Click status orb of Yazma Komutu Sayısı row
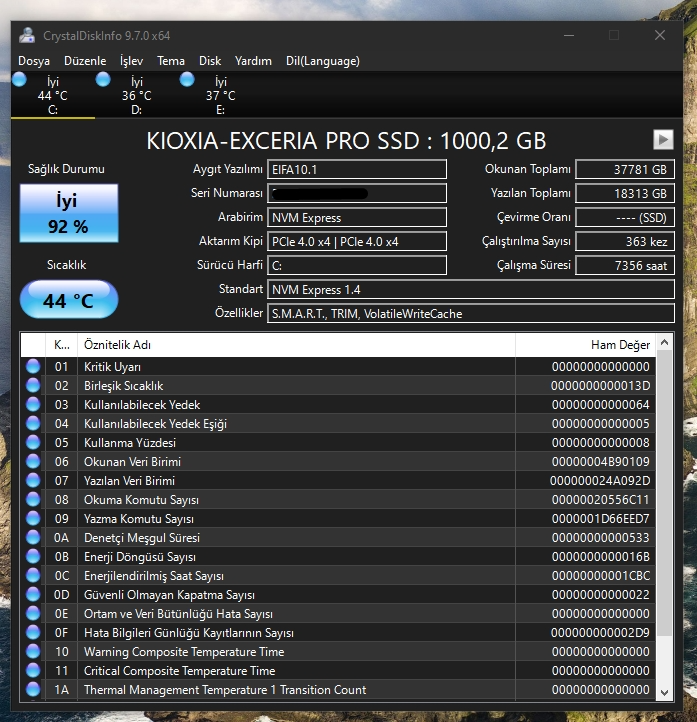Viewport: 697px width, 722px height. 33,518
